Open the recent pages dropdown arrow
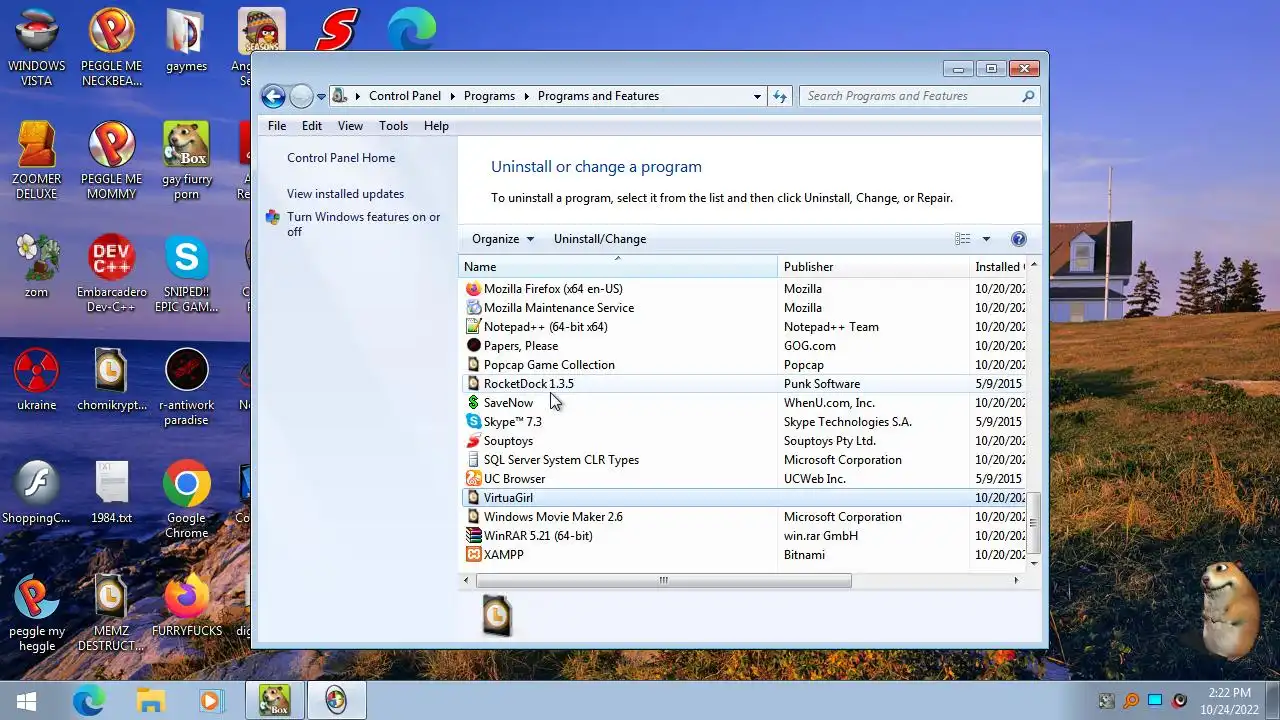The height and width of the screenshot is (720, 1280). coord(321,97)
